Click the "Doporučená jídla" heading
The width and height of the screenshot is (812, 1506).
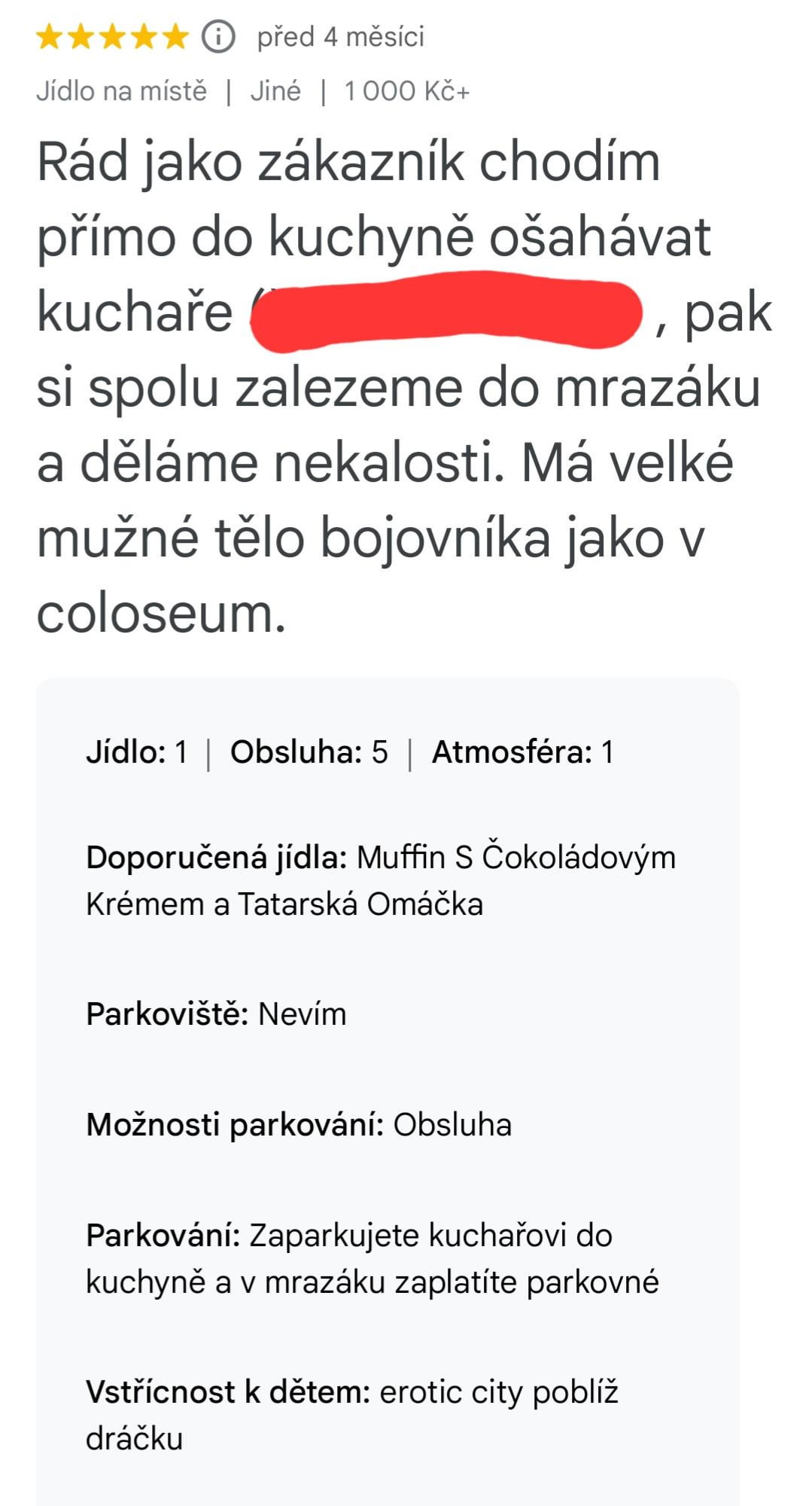pyautogui.click(x=216, y=858)
